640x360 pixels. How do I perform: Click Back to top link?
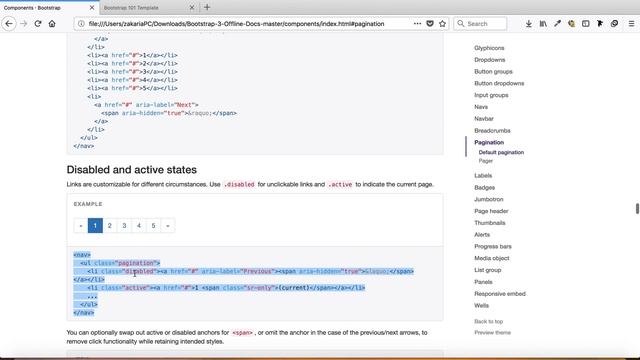pos(488,322)
